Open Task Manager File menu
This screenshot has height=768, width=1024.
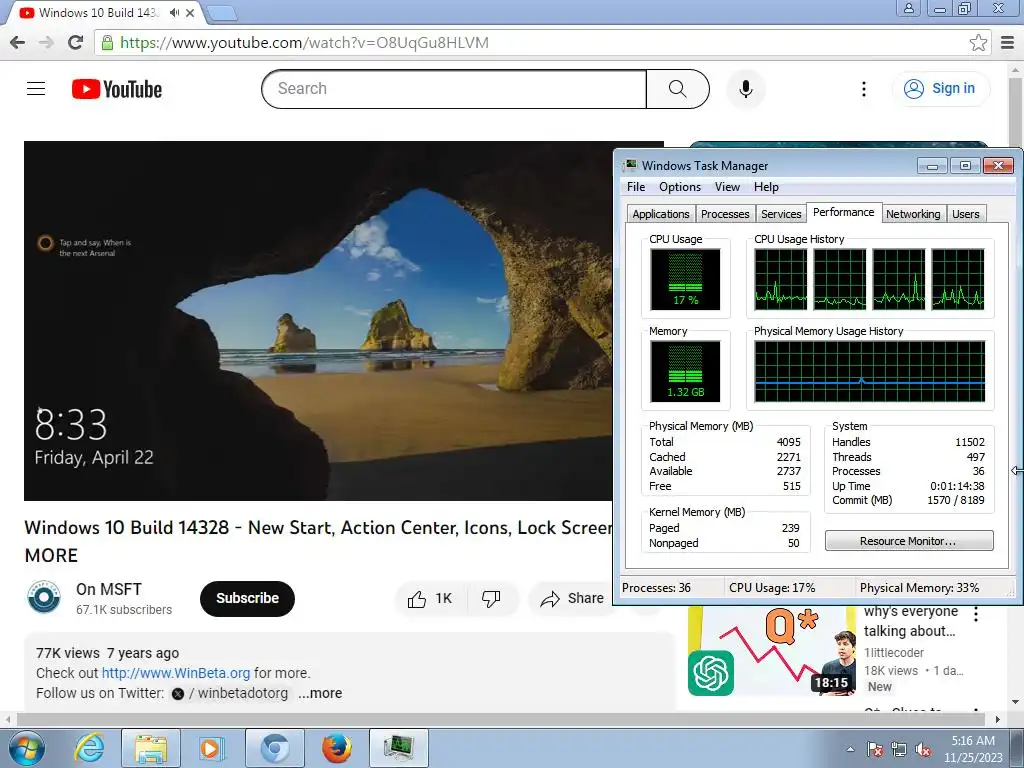(636, 187)
